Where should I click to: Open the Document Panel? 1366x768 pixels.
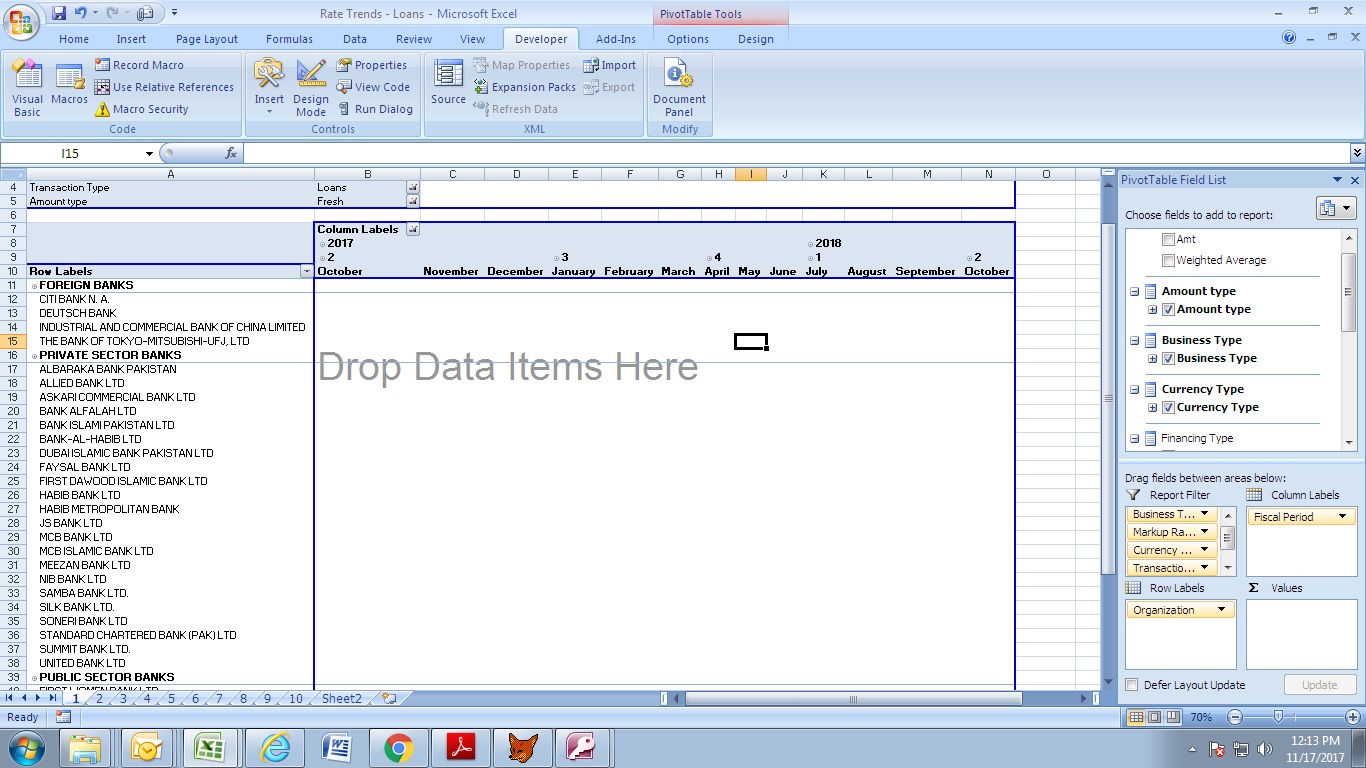(x=679, y=87)
